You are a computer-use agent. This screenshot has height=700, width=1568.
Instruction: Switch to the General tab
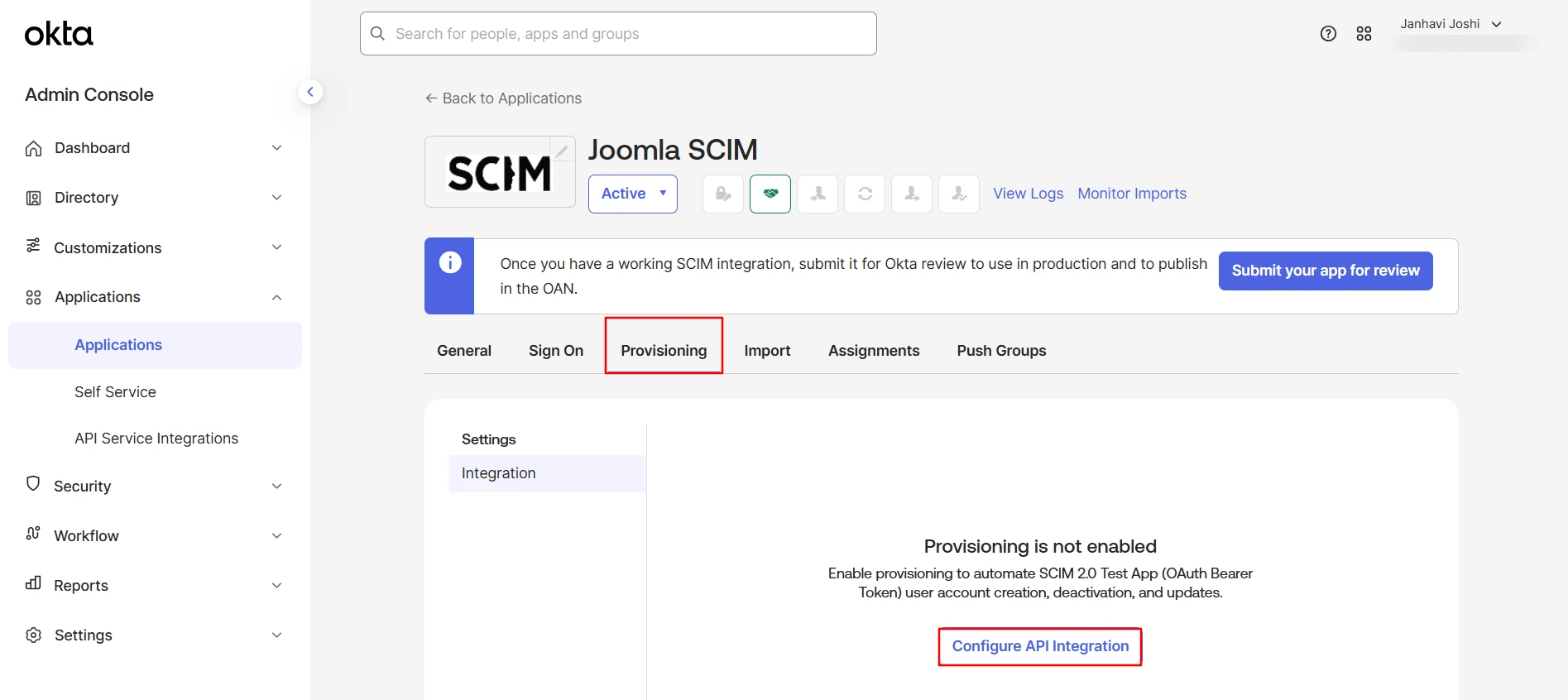click(x=464, y=351)
